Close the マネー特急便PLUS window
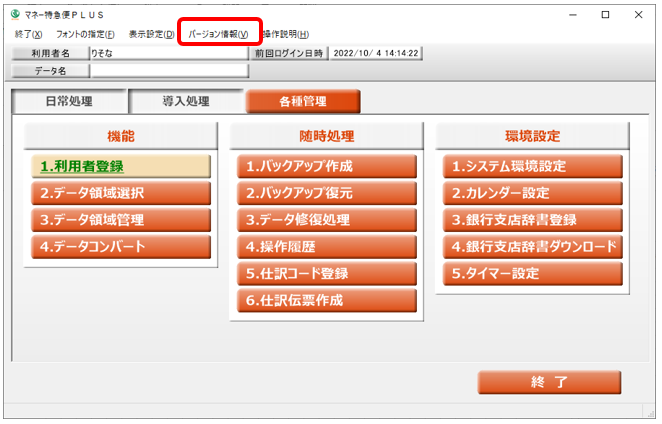The width and height of the screenshot is (662, 424). point(638,15)
